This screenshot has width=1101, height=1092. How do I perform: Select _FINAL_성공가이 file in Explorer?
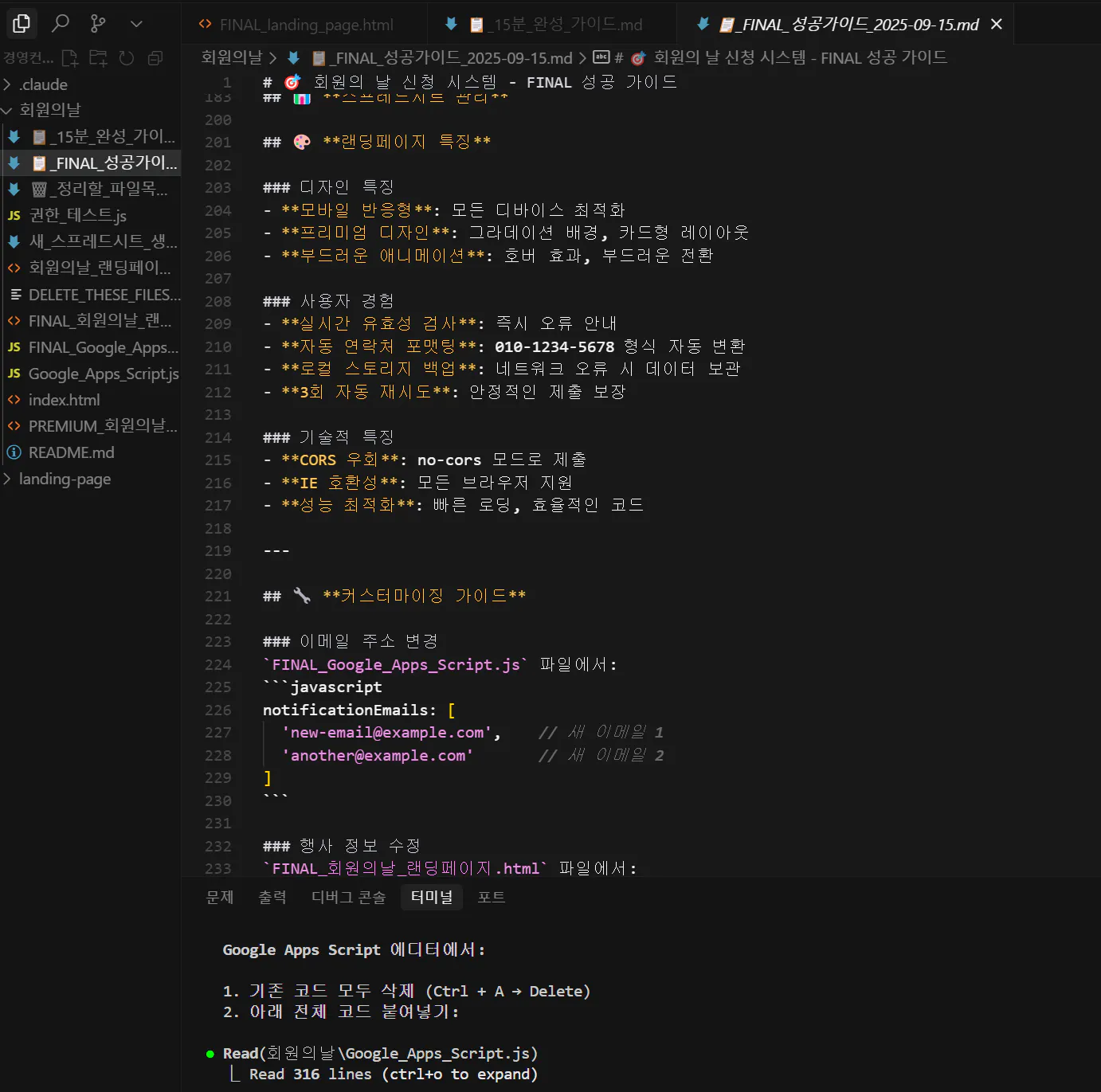[90, 162]
